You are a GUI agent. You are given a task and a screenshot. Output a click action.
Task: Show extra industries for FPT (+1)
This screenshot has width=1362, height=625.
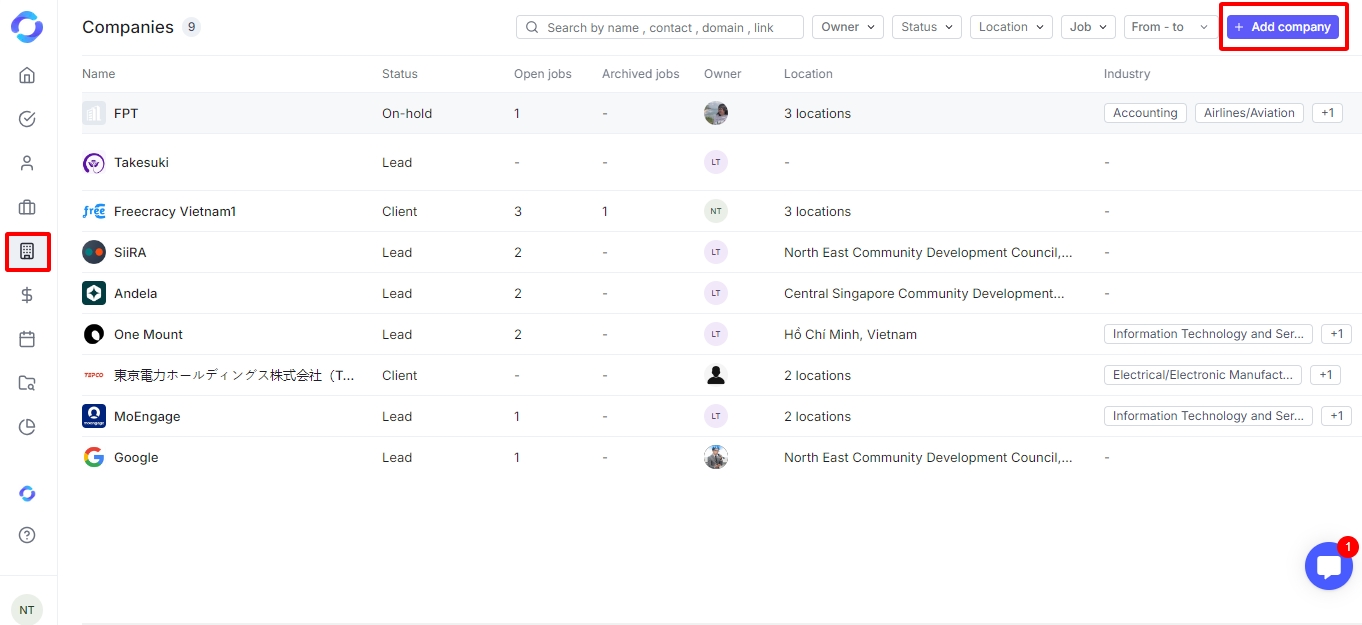tap(1327, 113)
